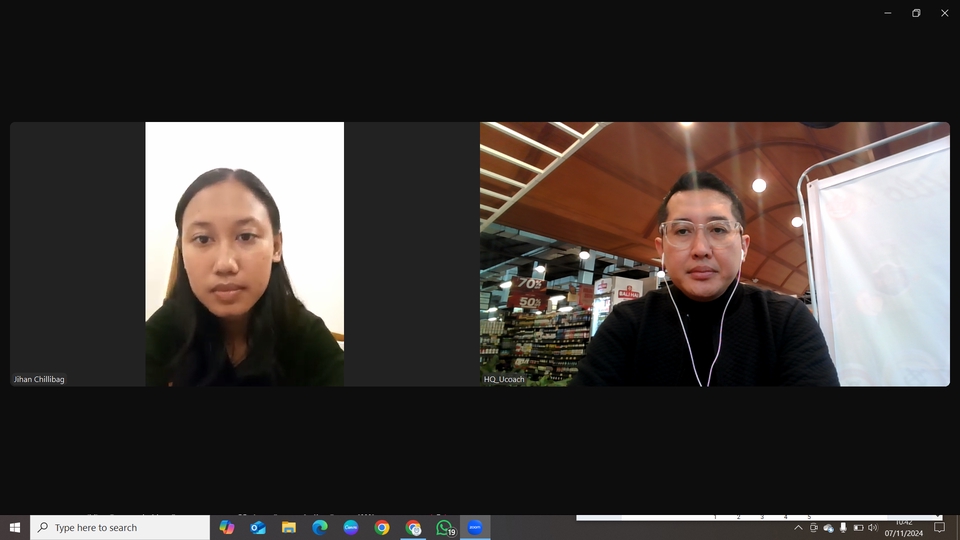Viewport: 960px width, 540px height.
Task: Open the Canva app icon
Action: (x=351, y=527)
